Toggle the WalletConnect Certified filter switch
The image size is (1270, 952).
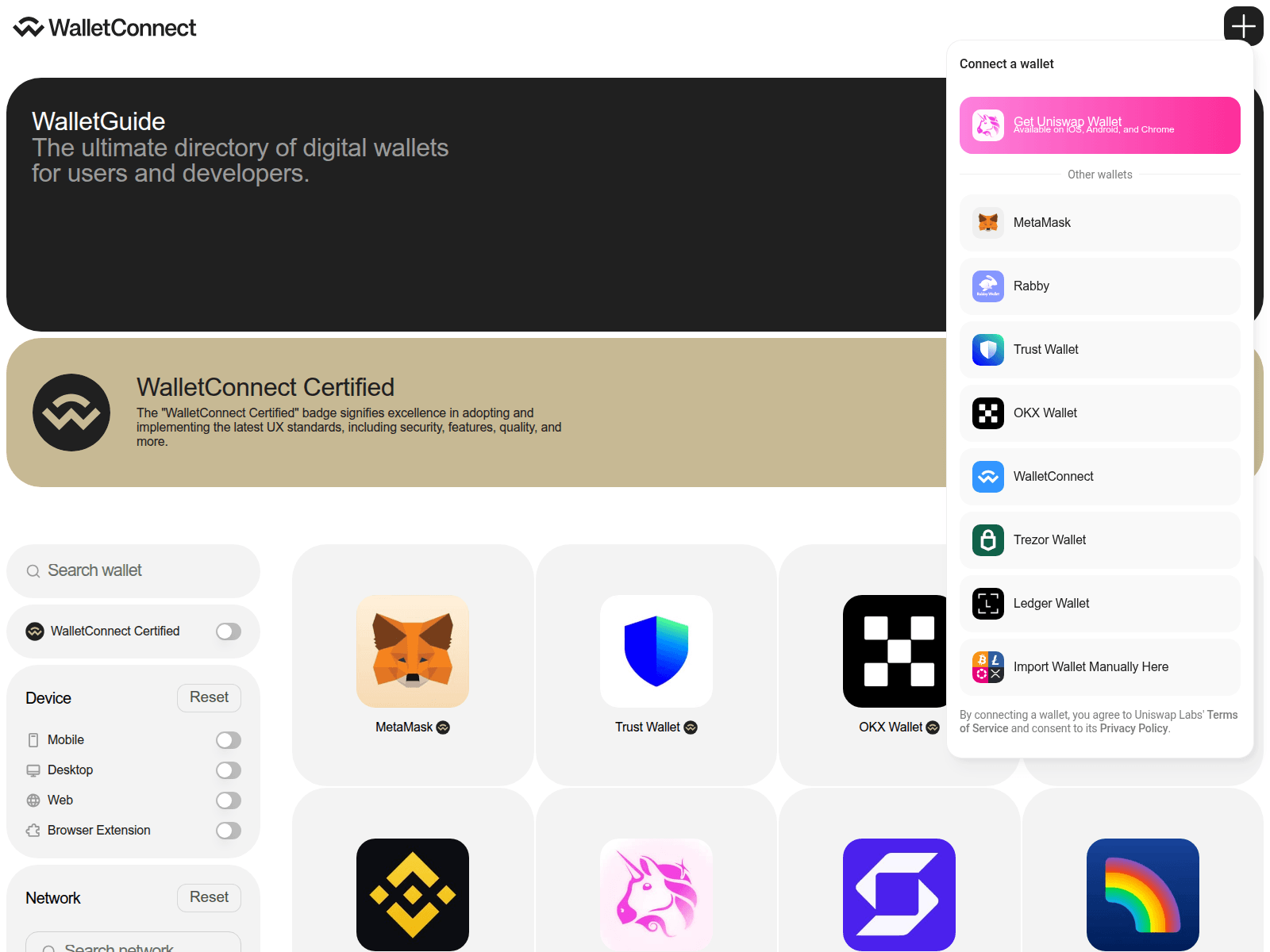(229, 631)
